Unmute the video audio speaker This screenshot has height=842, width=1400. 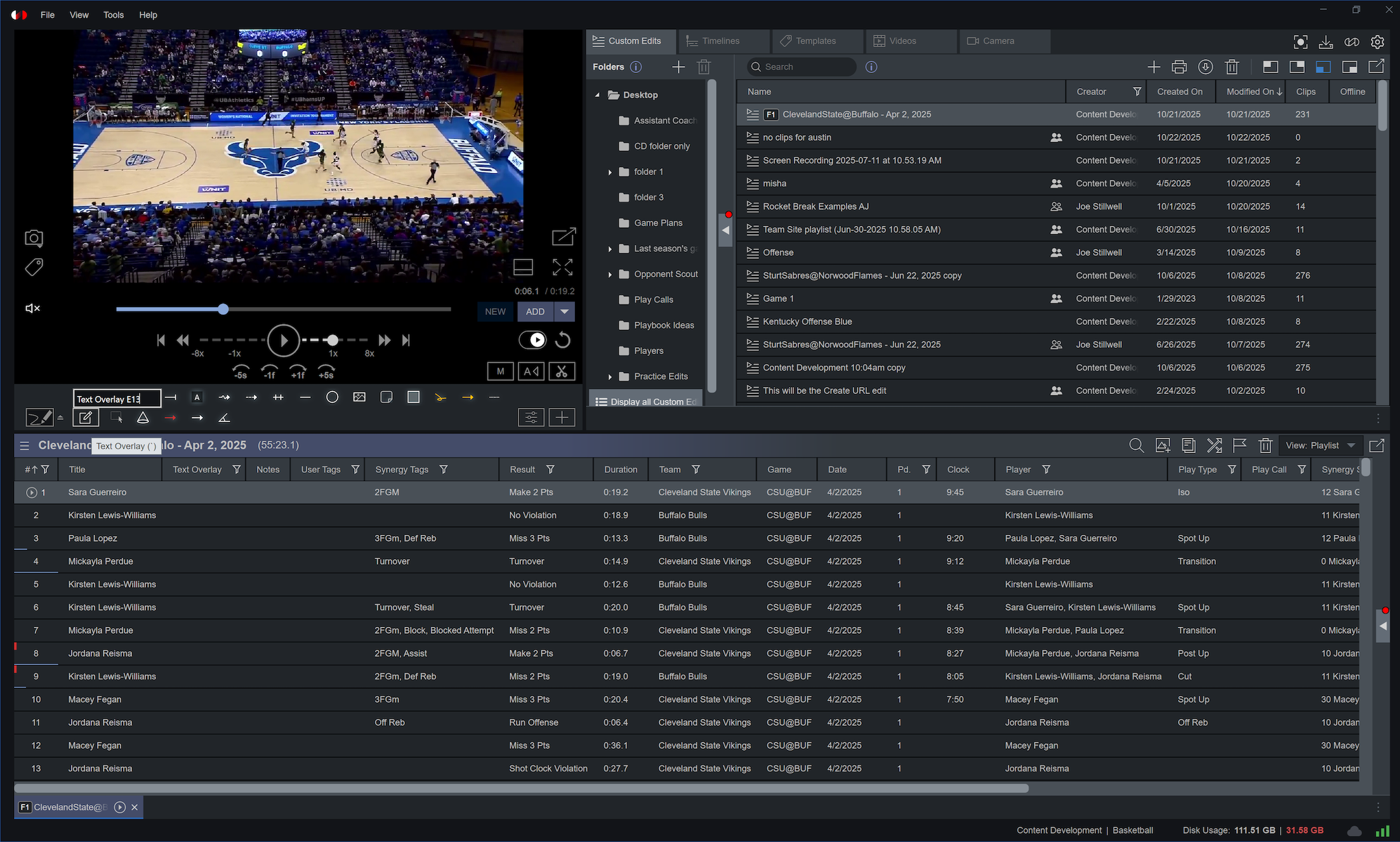(32, 308)
